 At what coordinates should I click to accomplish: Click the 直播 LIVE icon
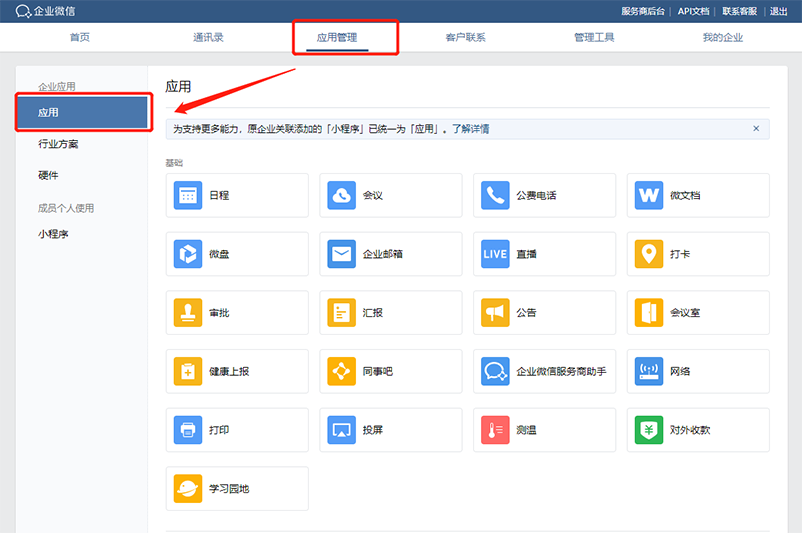(x=495, y=254)
